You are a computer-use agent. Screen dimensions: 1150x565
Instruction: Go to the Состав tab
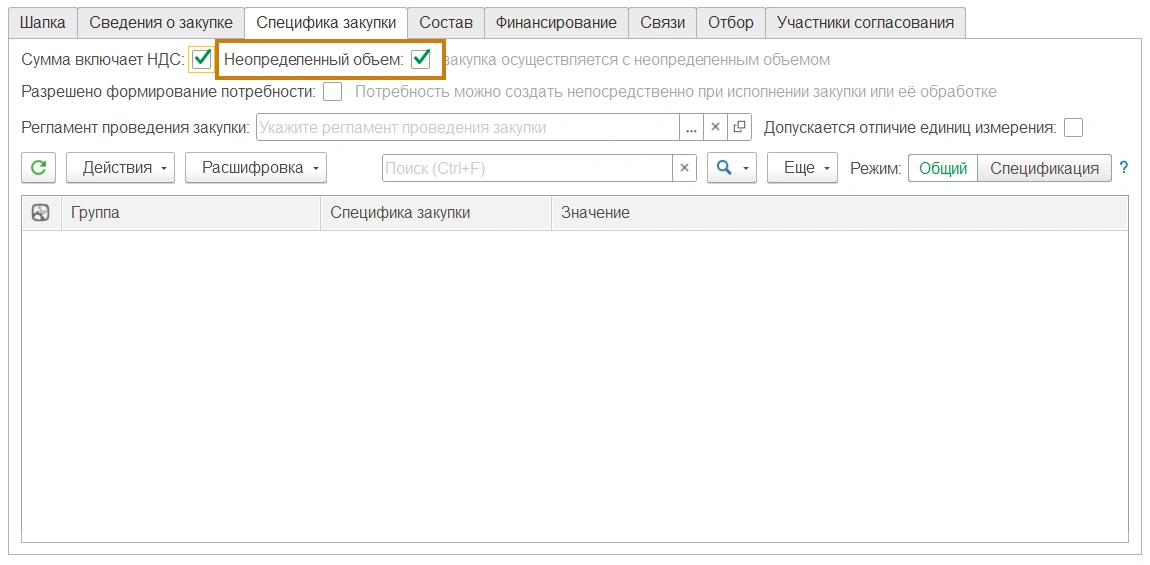(446, 23)
